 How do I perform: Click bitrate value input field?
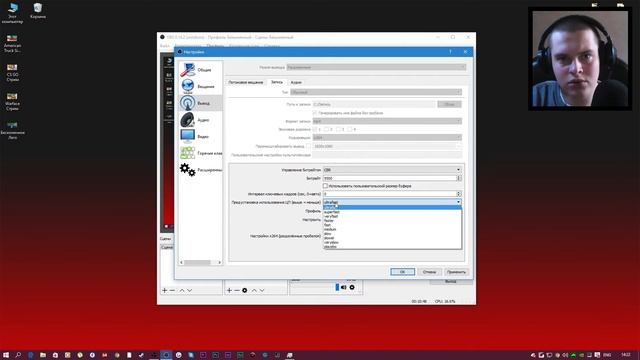click(x=390, y=178)
